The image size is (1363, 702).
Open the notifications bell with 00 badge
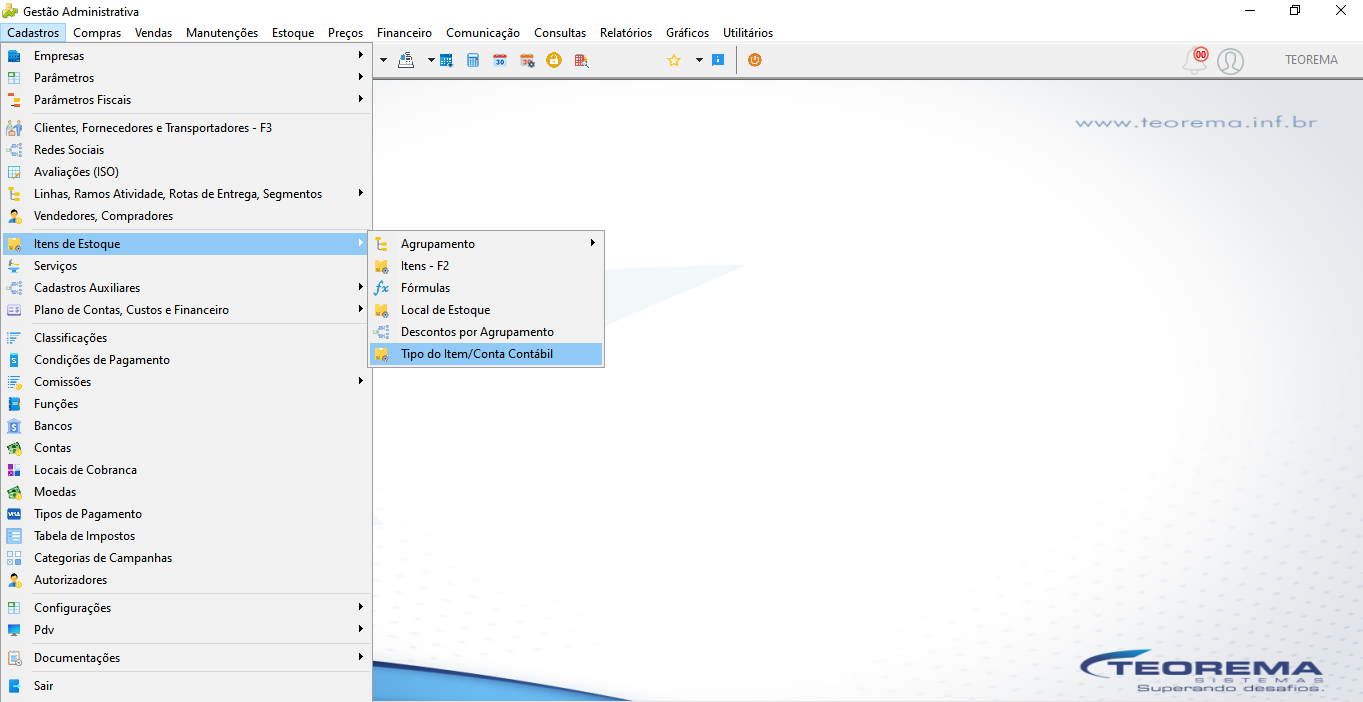[x=1195, y=60]
